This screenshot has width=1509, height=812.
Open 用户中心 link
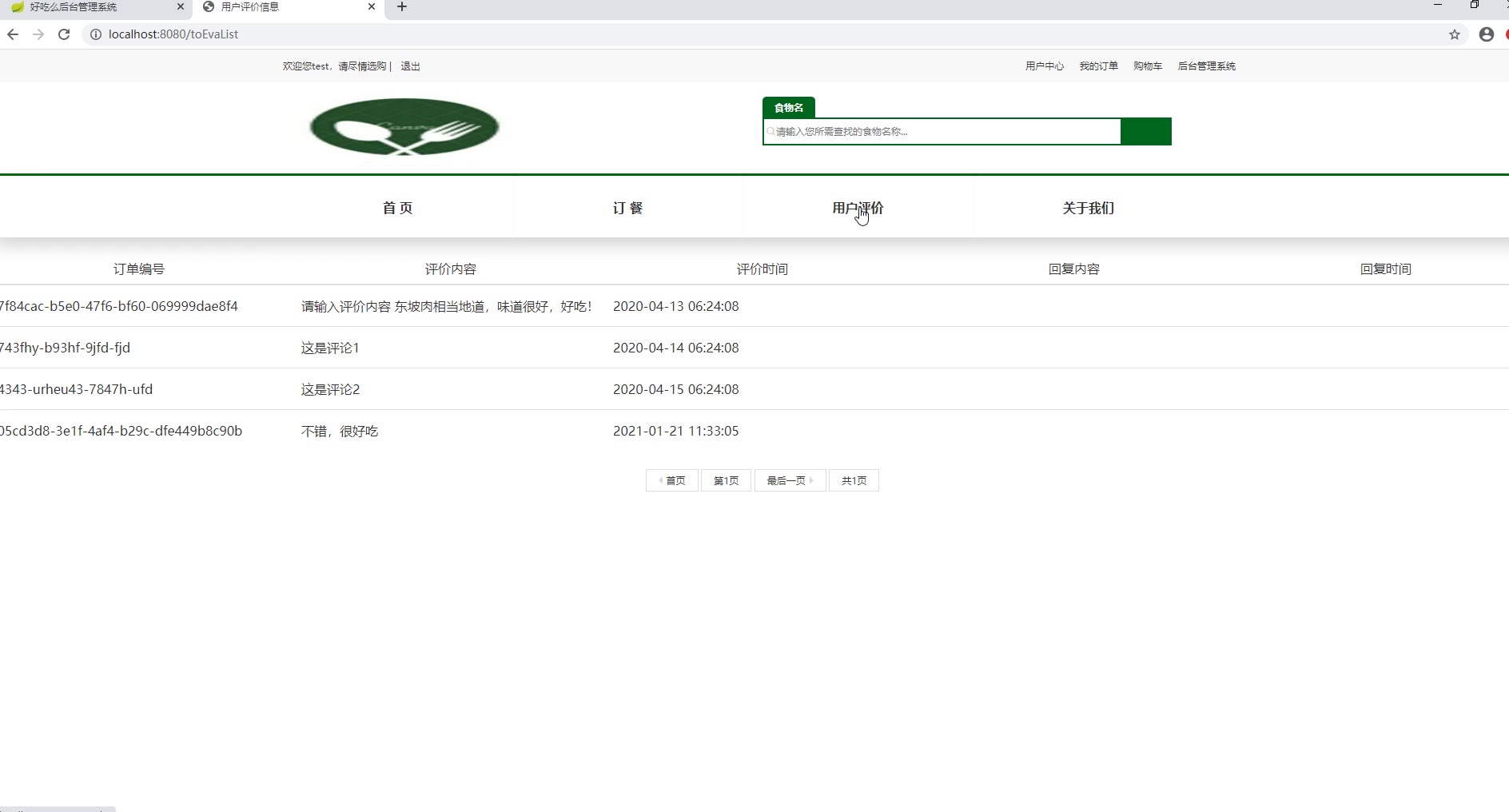pos(1045,66)
